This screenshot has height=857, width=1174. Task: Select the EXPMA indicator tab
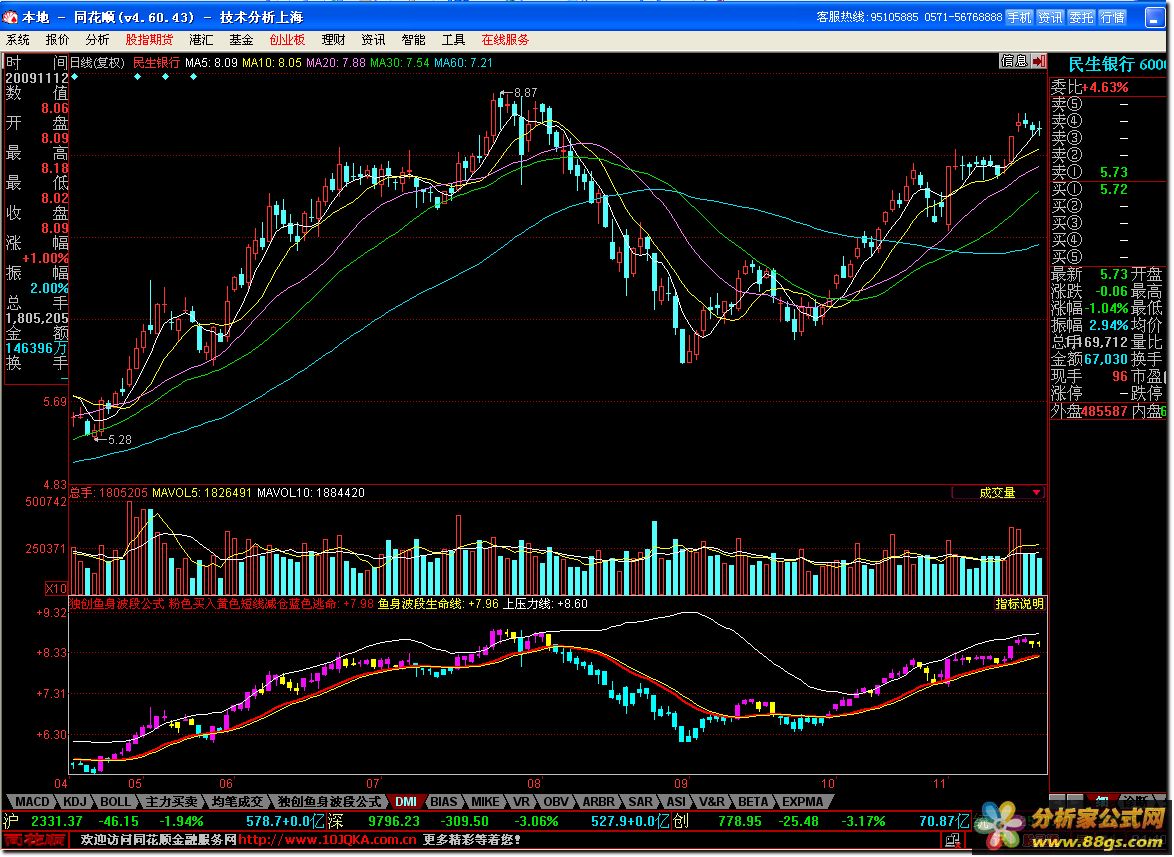pyautogui.click(x=802, y=802)
